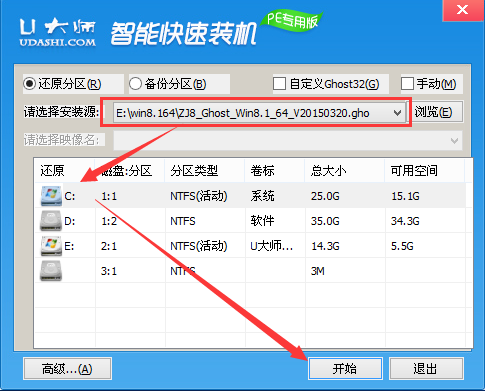Click the 开始 start button
485x391 pixels.
(x=345, y=369)
